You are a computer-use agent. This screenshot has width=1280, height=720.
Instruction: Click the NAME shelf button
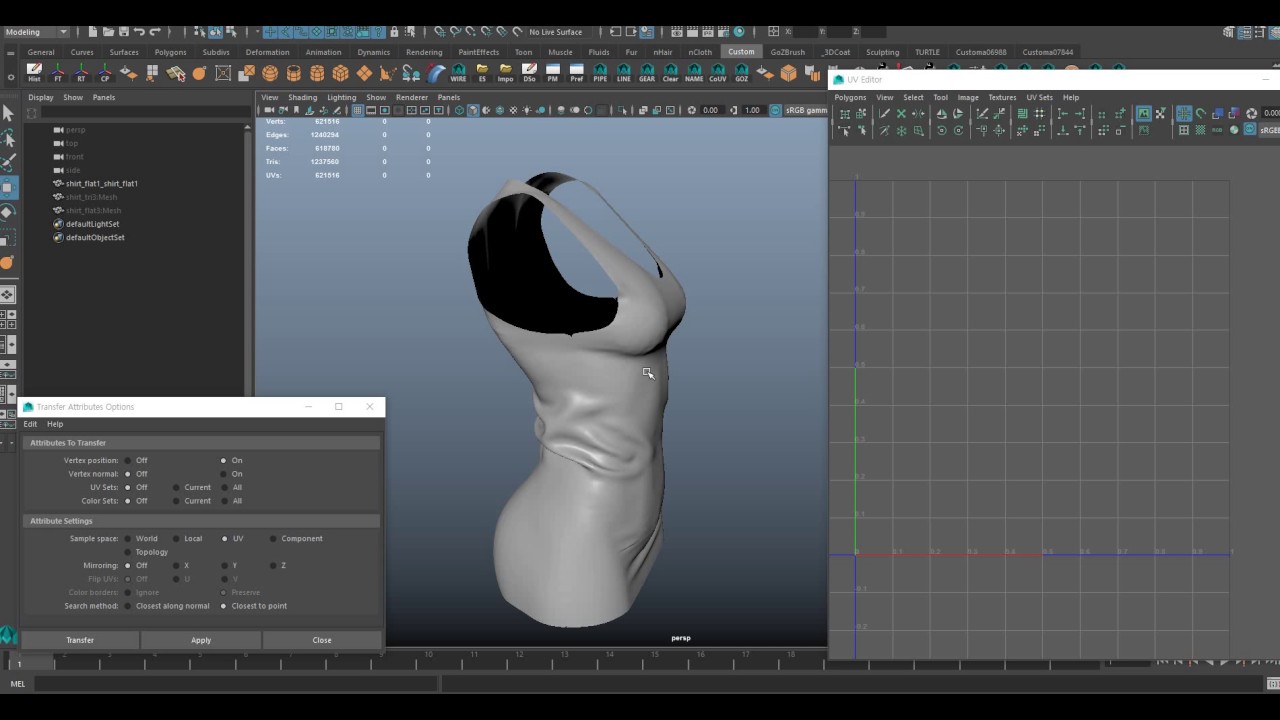coord(694,73)
